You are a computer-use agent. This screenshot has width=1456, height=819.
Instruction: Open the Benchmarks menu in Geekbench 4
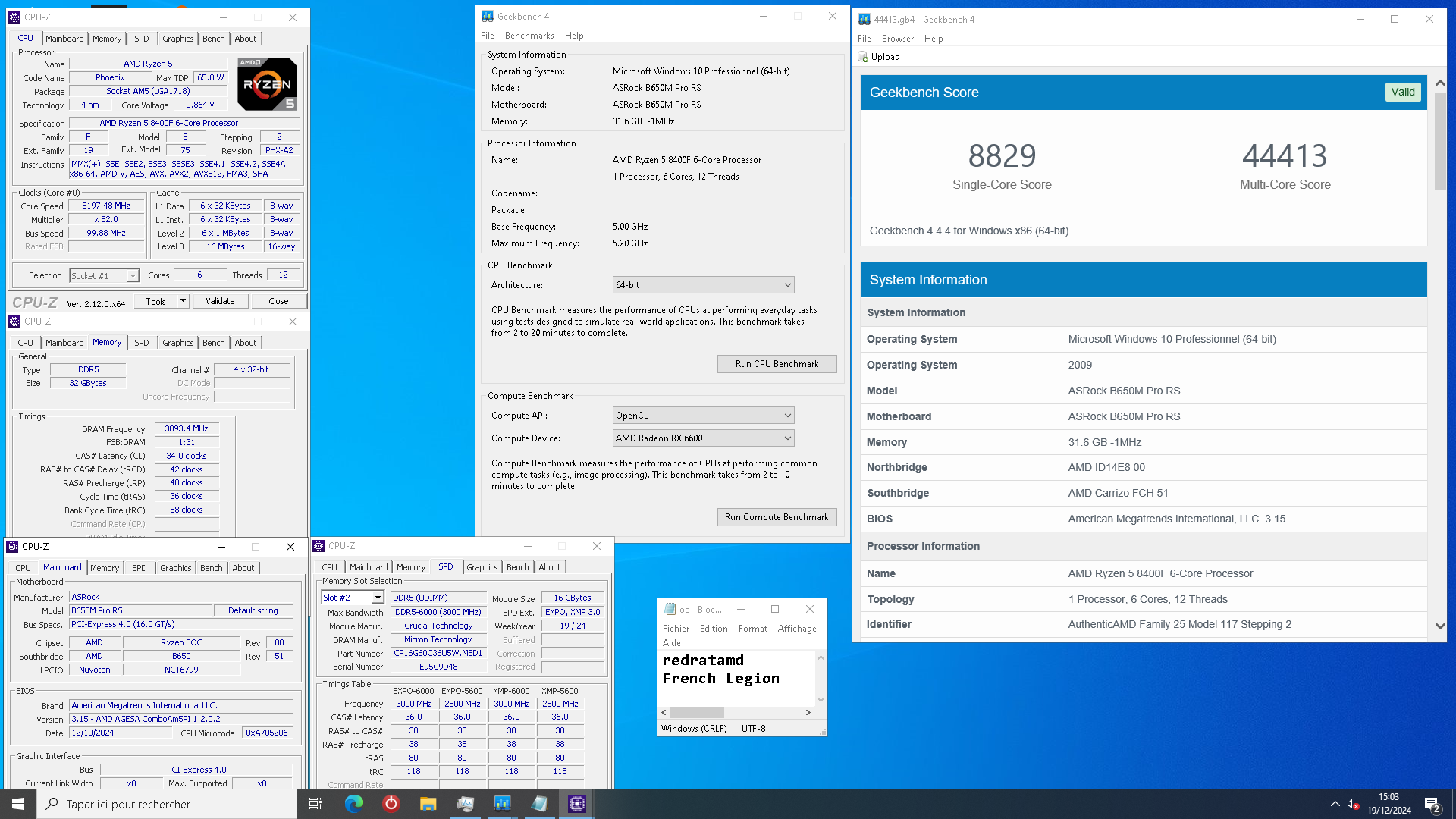coord(529,36)
